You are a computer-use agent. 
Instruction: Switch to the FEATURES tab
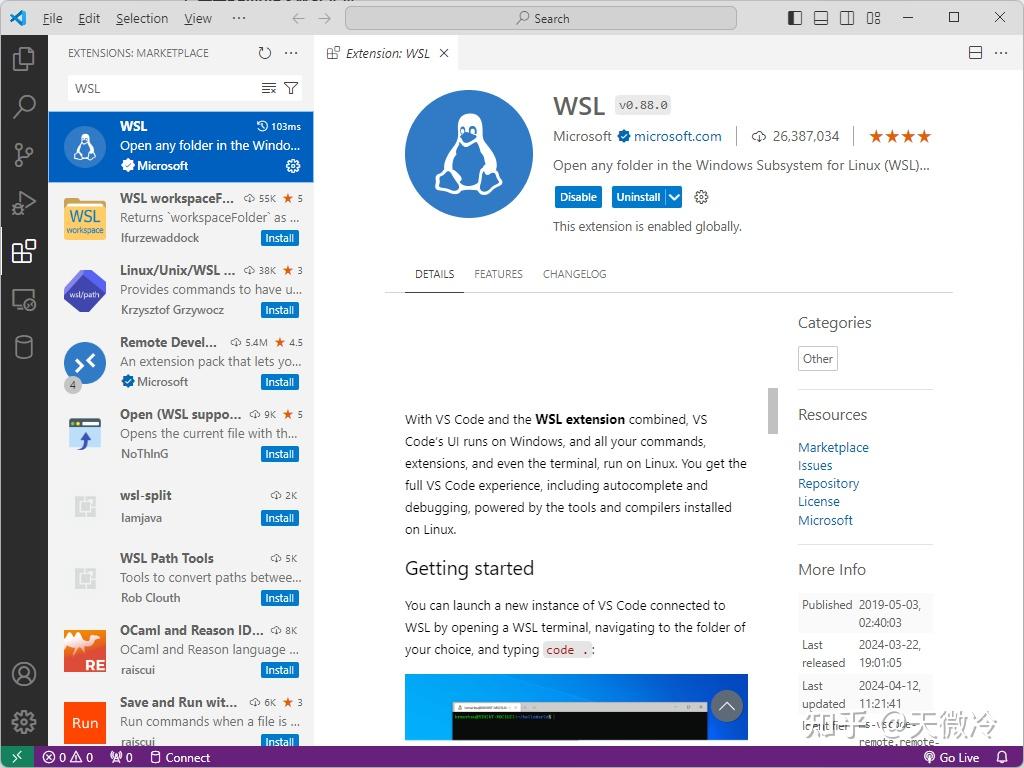(498, 273)
